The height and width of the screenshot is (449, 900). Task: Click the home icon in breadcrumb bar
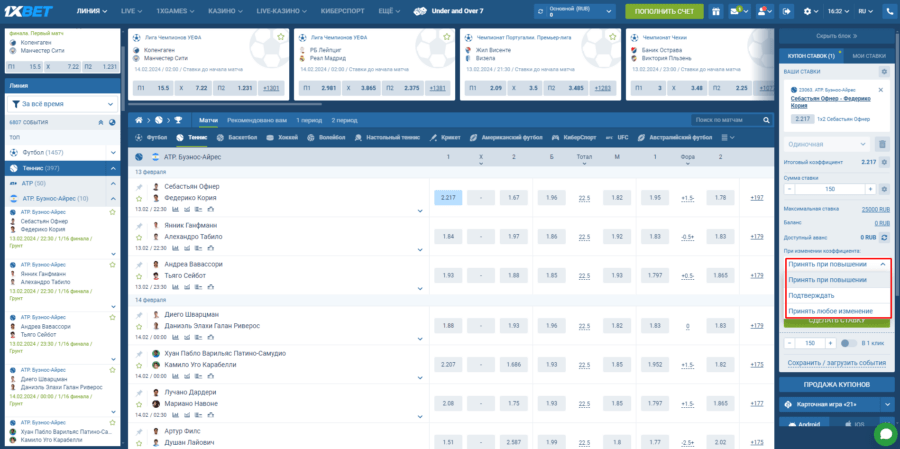(x=140, y=119)
